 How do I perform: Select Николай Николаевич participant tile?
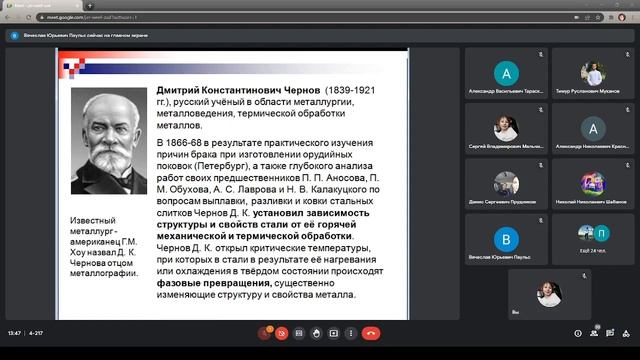(593, 184)
